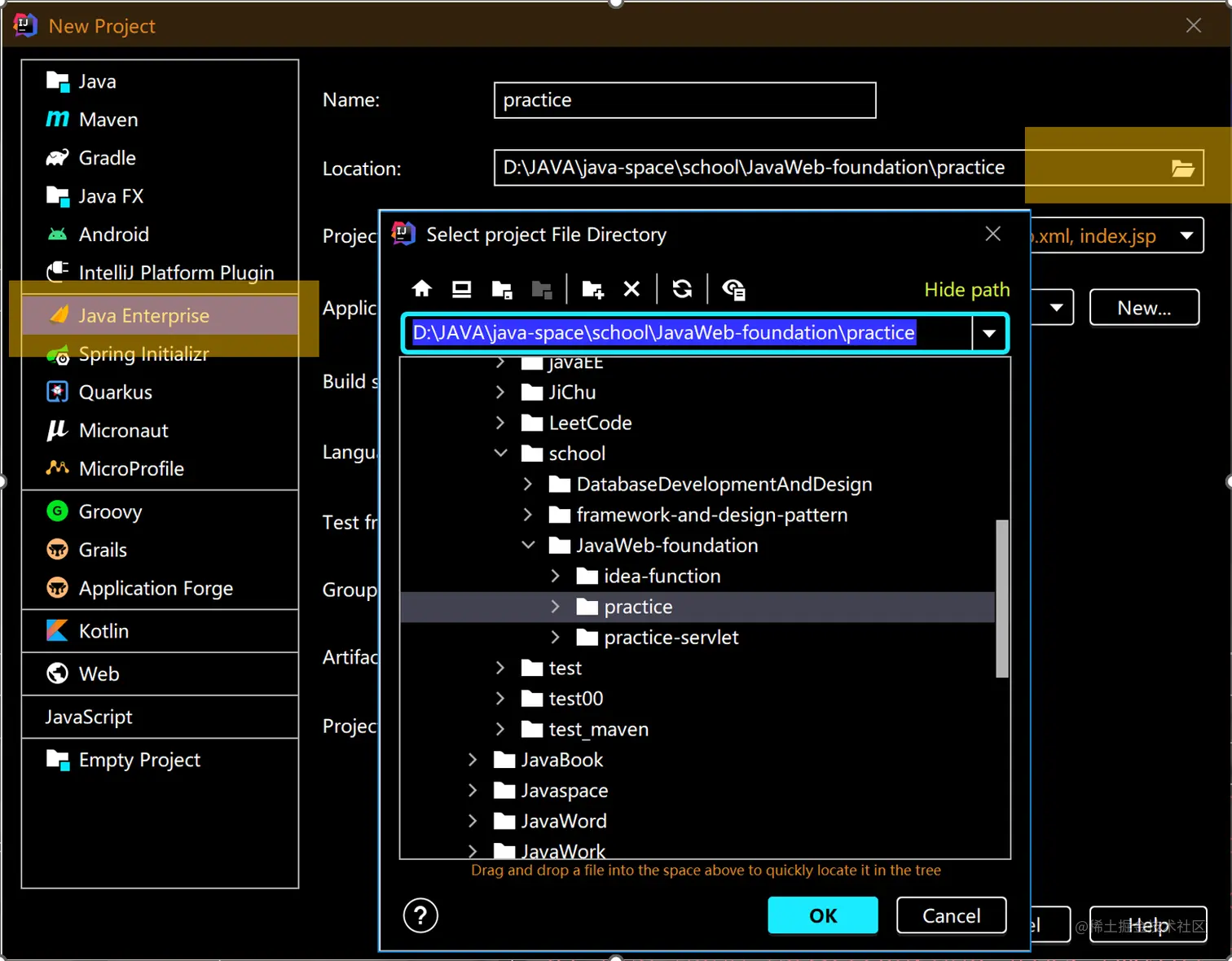Click the Grails icon
The width and height of the screenshot is (1232, 961).
coord(57,550)
